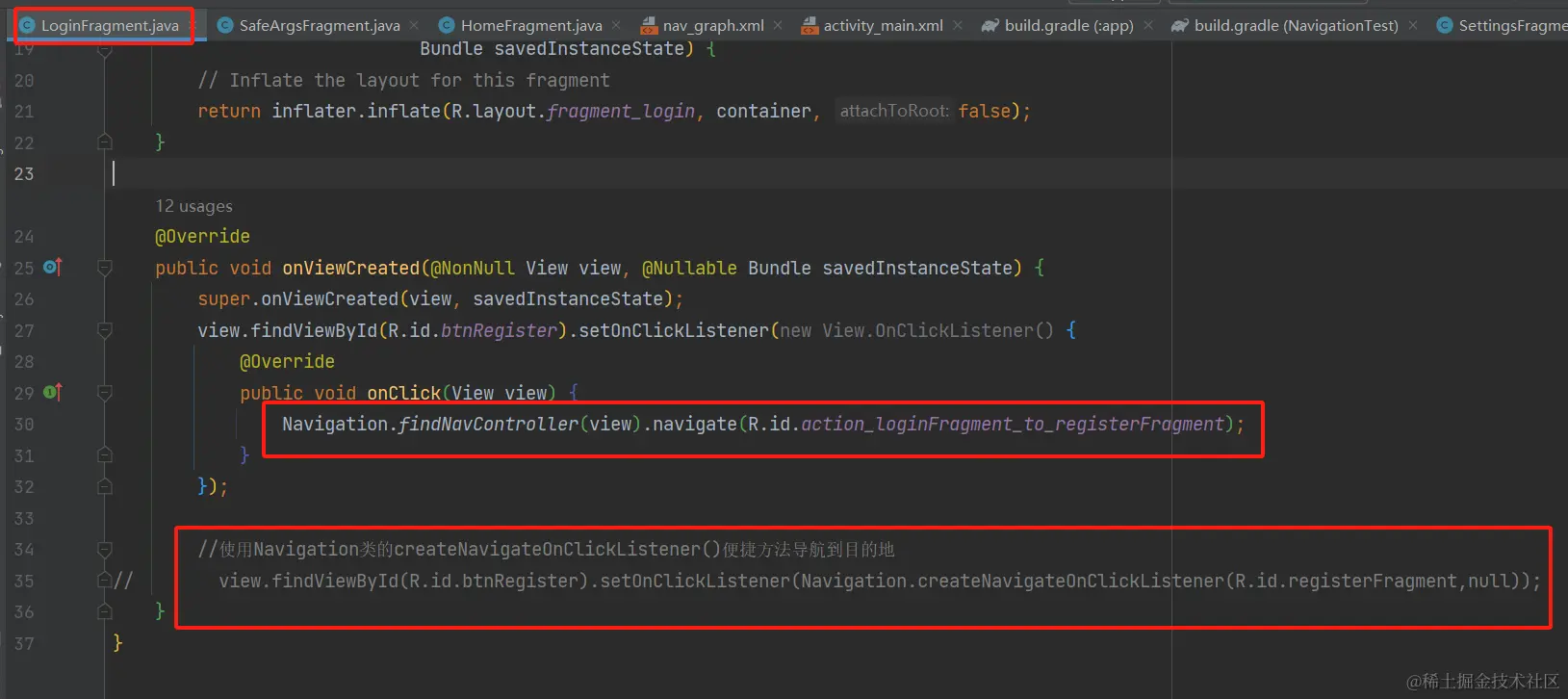
Task: Click the return keyword on line 21
Action: (x=229, y=112)
